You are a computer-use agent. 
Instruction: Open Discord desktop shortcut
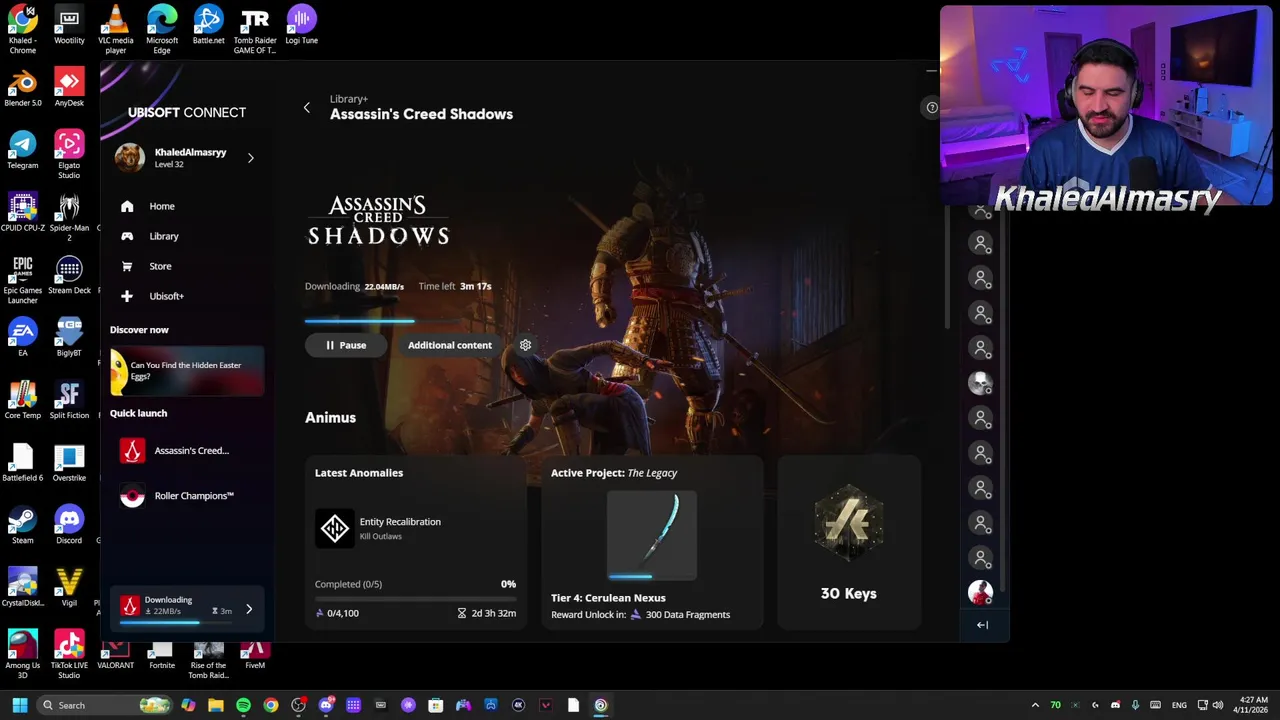coord(69,525)
